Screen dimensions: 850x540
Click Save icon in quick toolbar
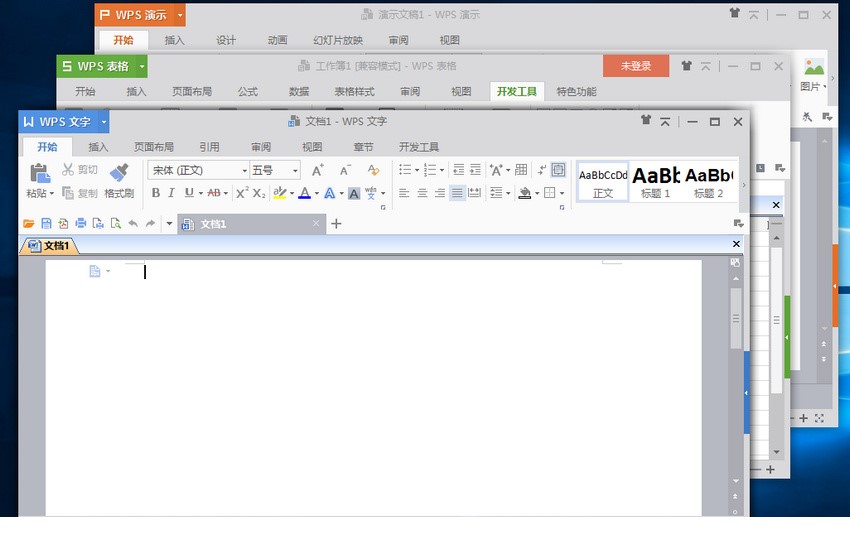pyautogui.click(x=46, y=223)
